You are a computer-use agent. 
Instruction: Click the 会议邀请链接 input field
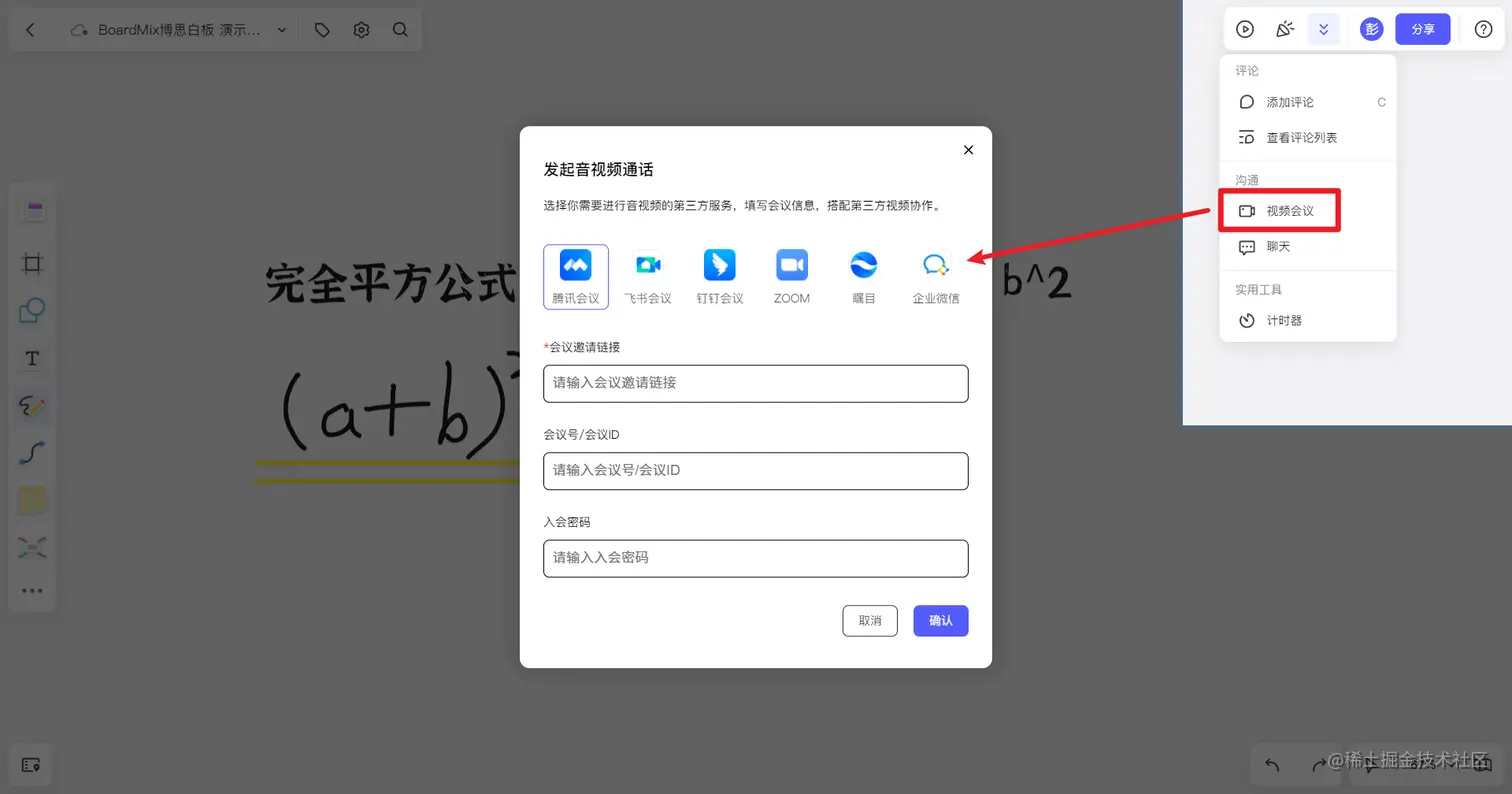(x=755, y=384)
